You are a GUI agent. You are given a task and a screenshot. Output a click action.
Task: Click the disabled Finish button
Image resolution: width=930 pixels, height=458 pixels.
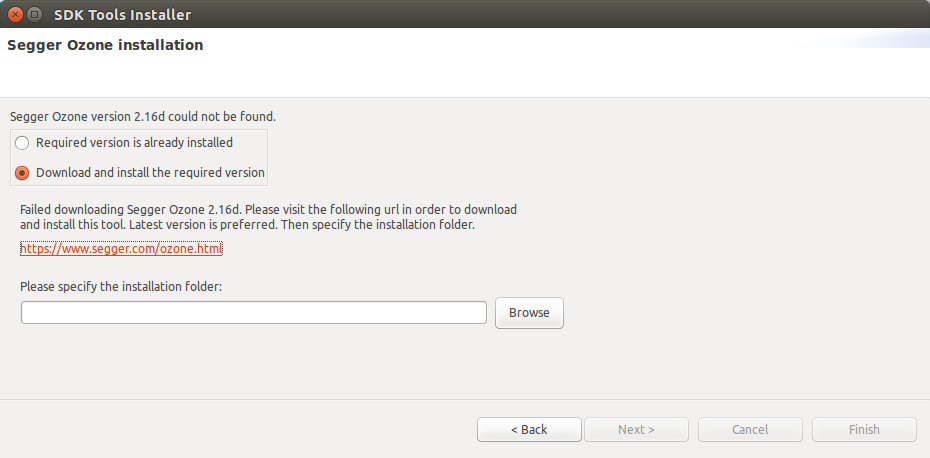click(x=864, y=430)
